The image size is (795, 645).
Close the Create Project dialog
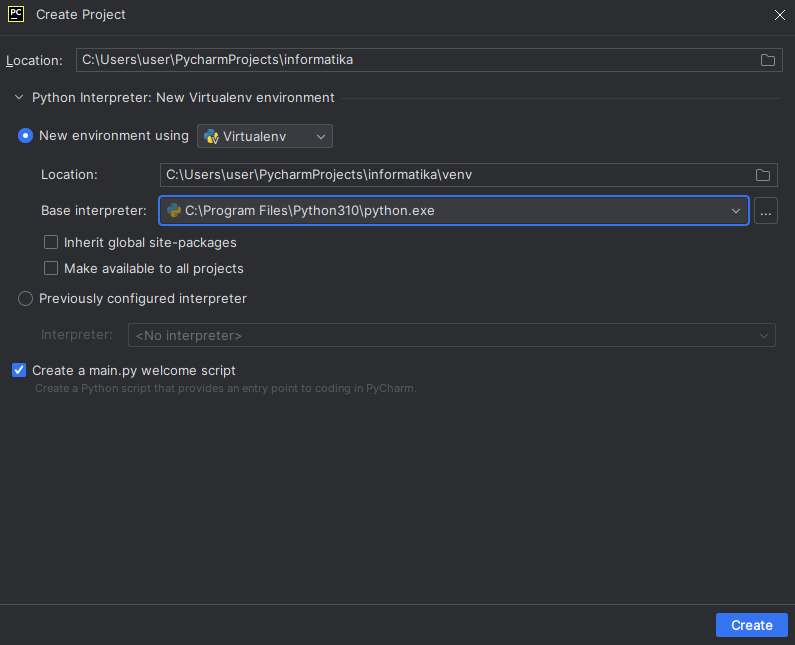780,15
